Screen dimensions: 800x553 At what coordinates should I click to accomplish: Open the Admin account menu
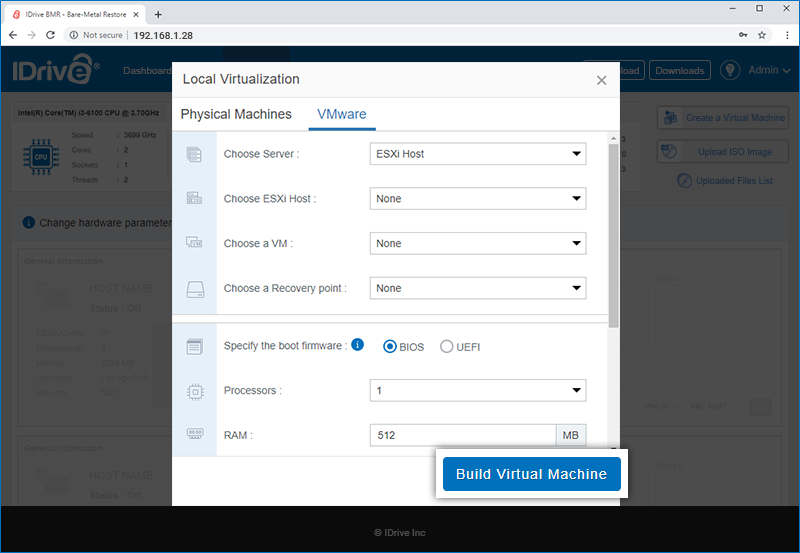pos(769,70)
